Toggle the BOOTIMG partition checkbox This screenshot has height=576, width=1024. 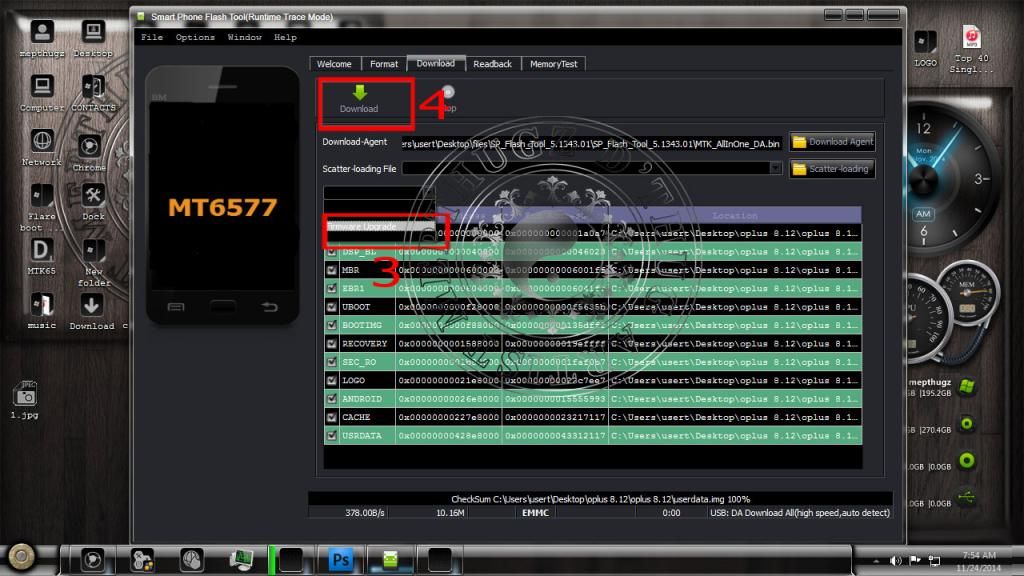coord(331,326)
